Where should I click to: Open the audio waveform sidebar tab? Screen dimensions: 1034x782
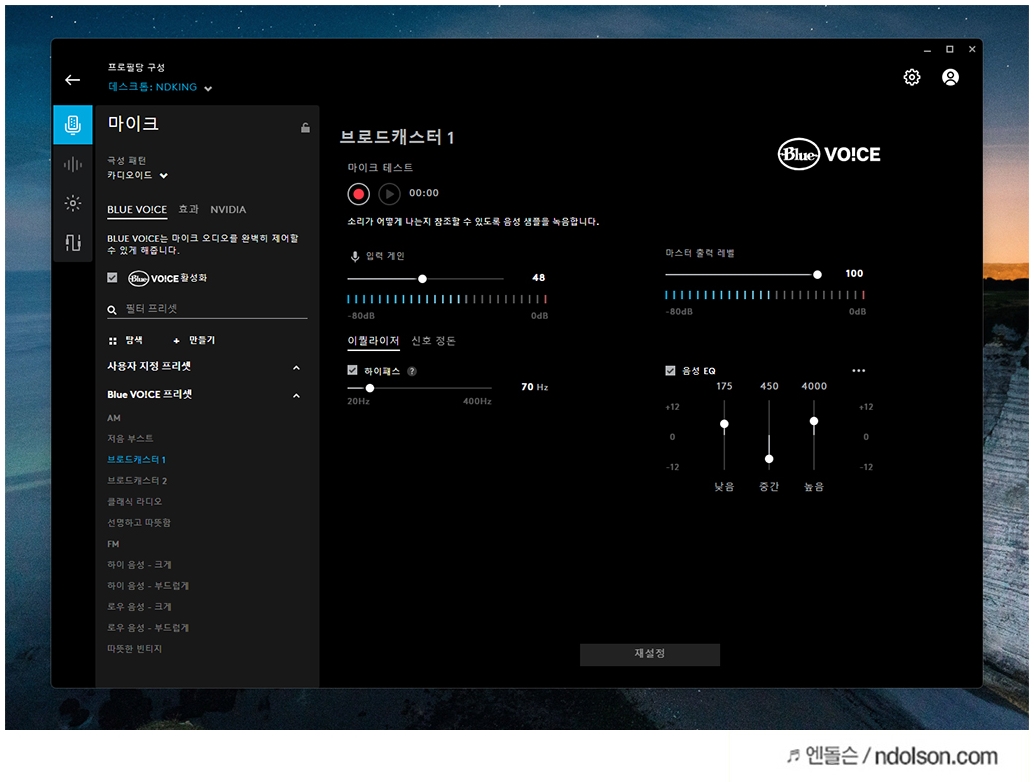pyautogui.click(x=73, y=164)
